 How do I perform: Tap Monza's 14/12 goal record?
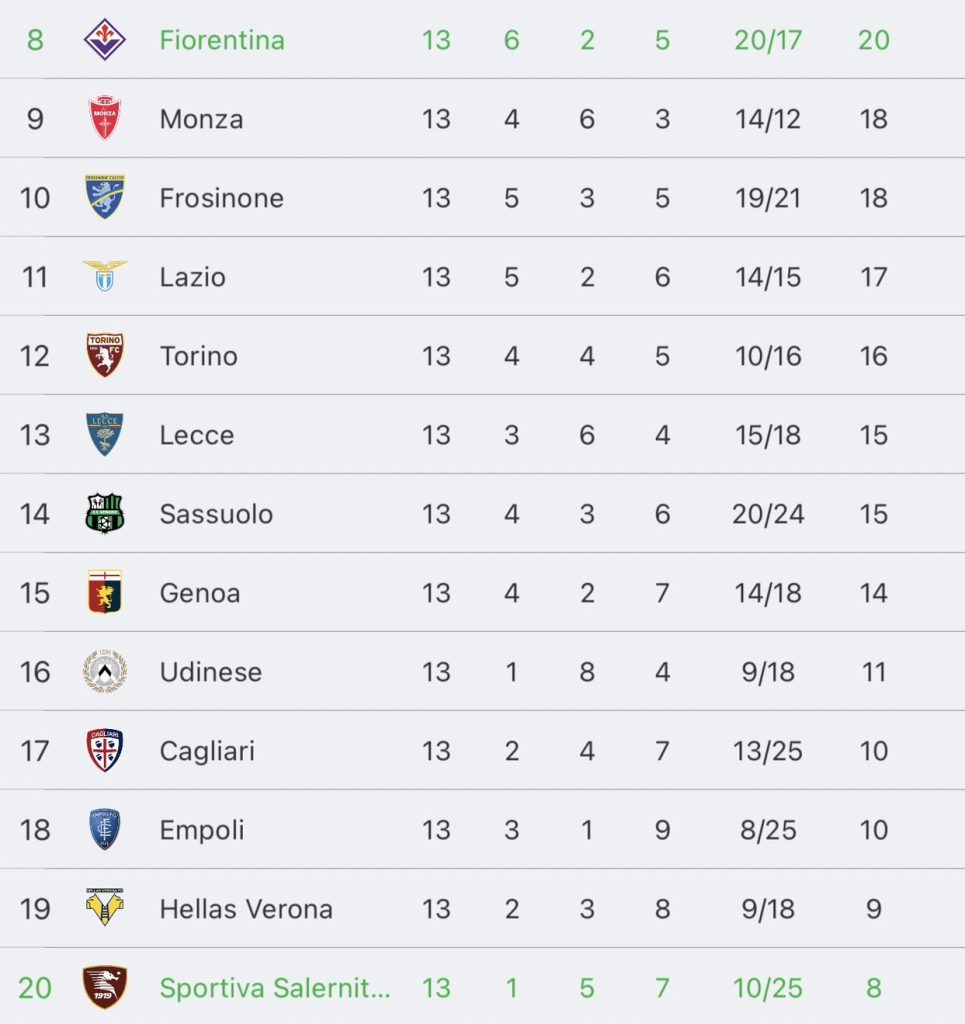(x=768, y=119)
